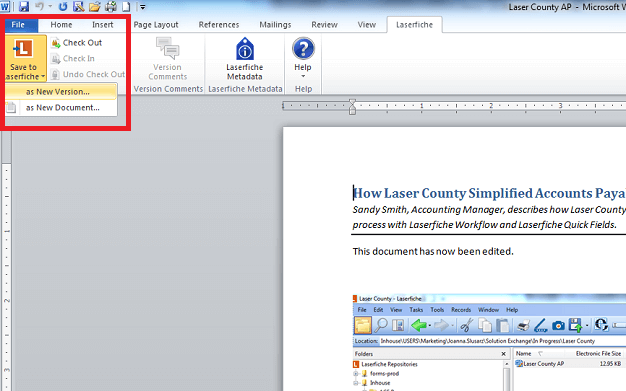Click the Undo Check Out button
Image resolution: width=626 pixels, height=391 pixels.
(88, 74)
